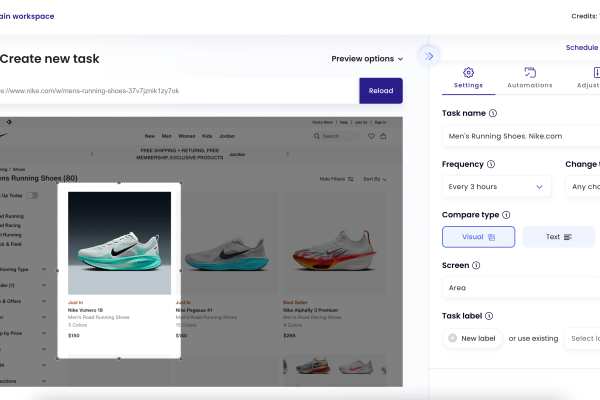
Task: Click the Nike Vomero 18 product name
Action: (85, 310)
